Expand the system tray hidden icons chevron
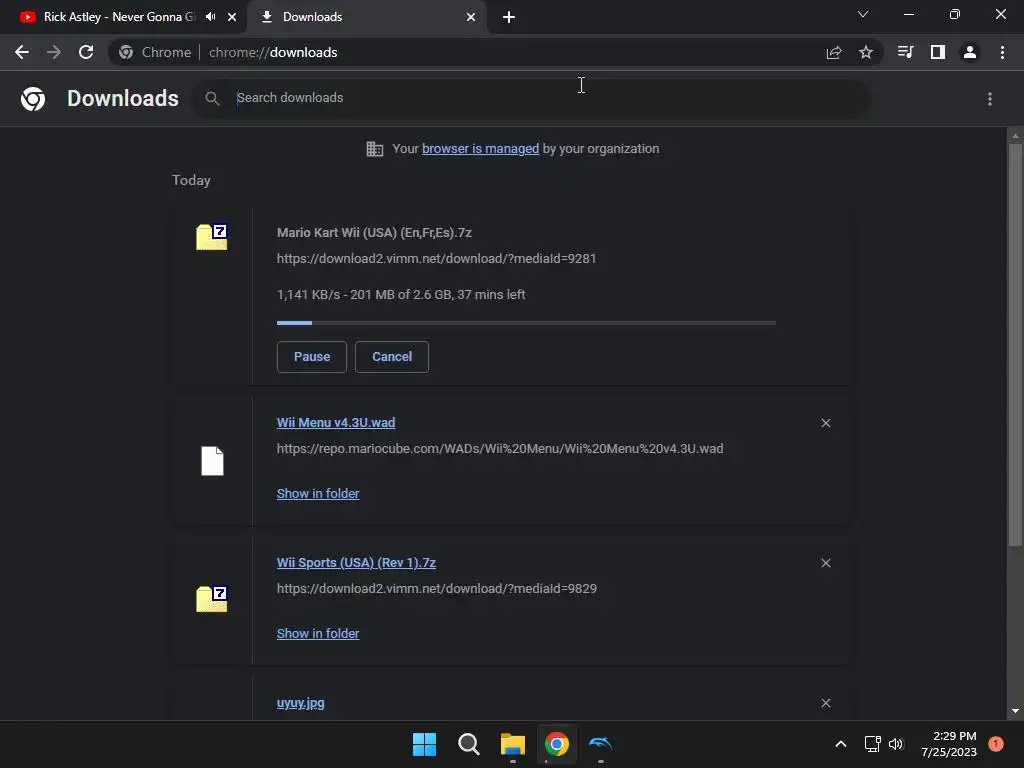This screenshot has width=1024, height=768. tap(840, 744)
